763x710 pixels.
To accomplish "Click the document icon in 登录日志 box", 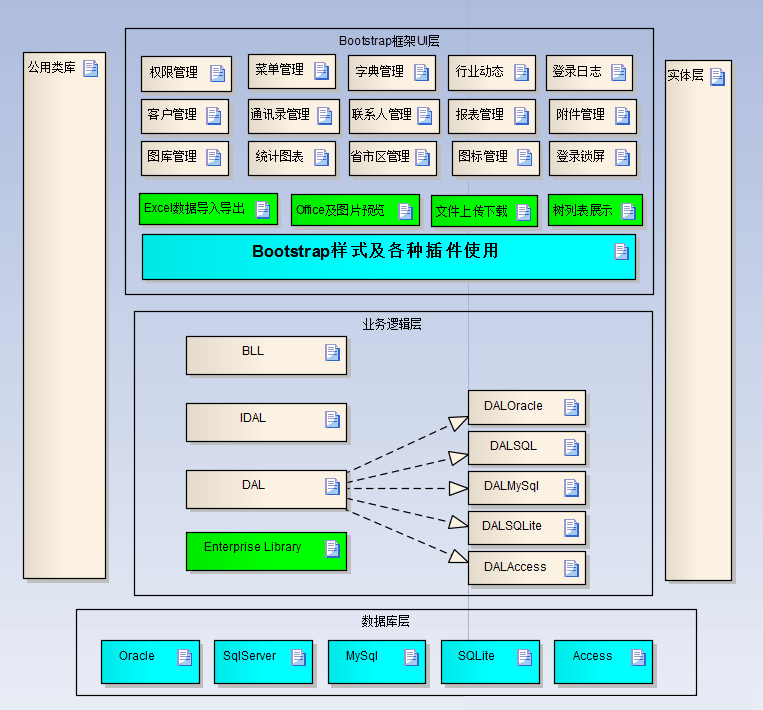I will point(618,73).
